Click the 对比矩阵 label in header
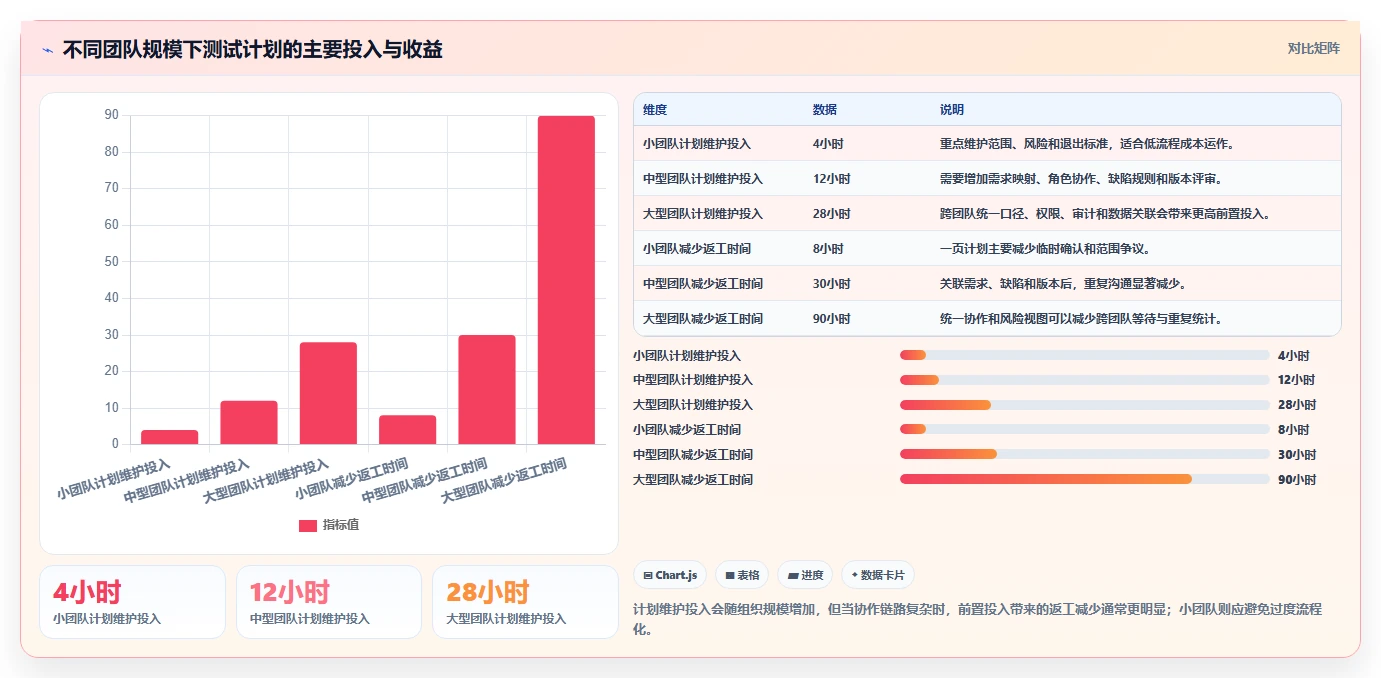Viewport: 1381px width, 678px height. (1313, 48)
